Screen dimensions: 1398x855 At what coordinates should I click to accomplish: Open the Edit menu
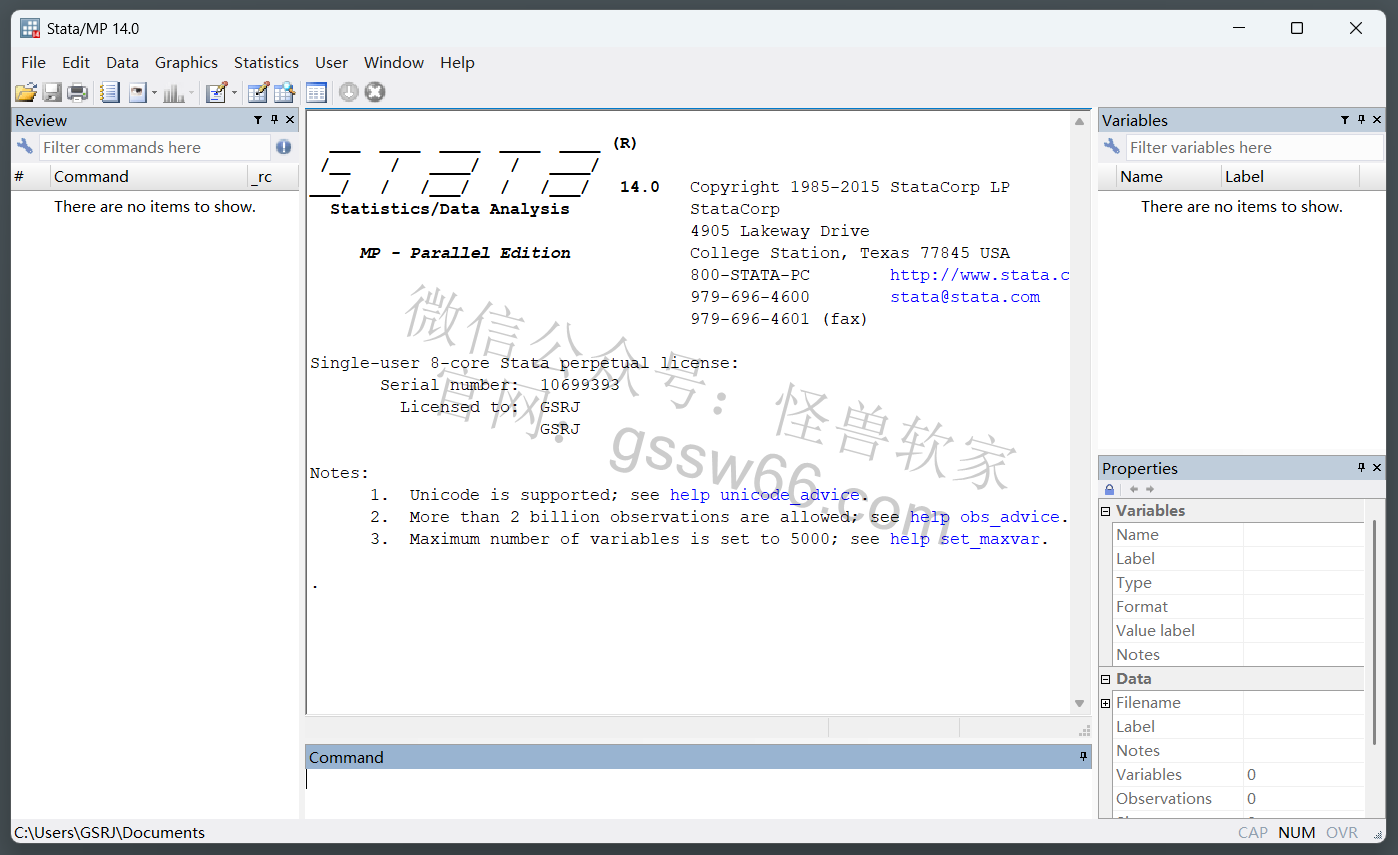76,62
